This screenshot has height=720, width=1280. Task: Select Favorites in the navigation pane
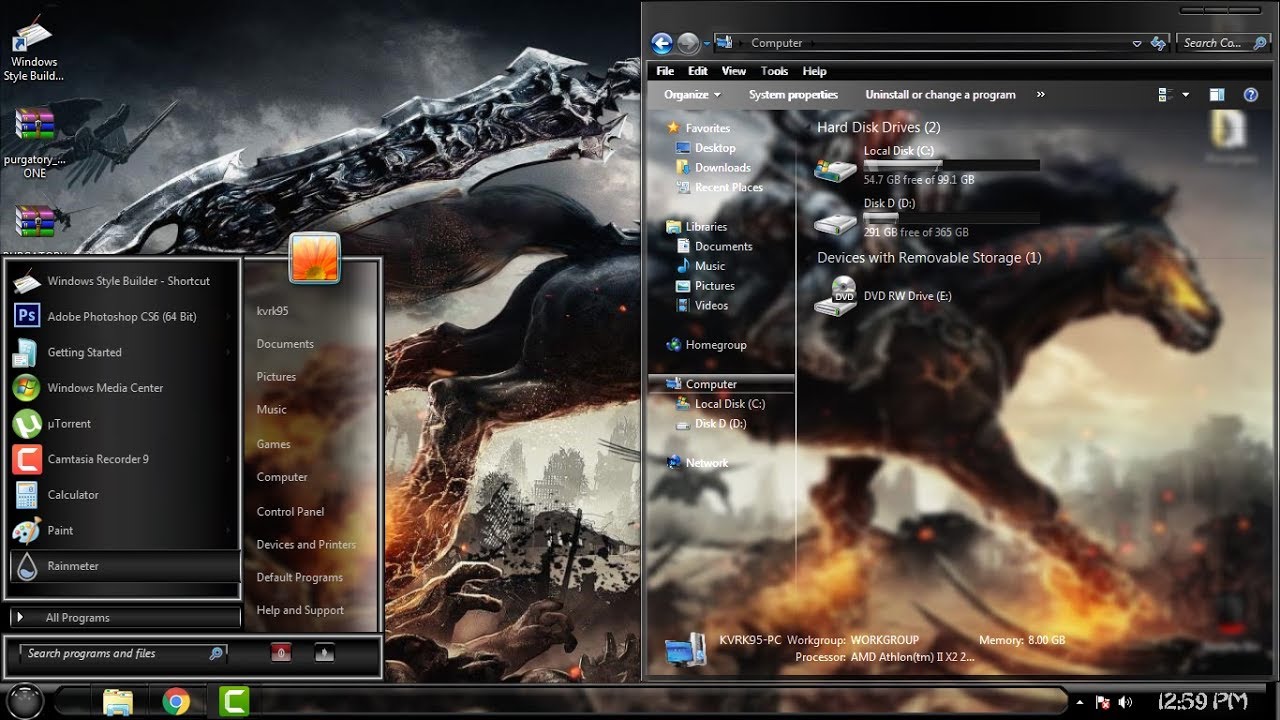698,128
